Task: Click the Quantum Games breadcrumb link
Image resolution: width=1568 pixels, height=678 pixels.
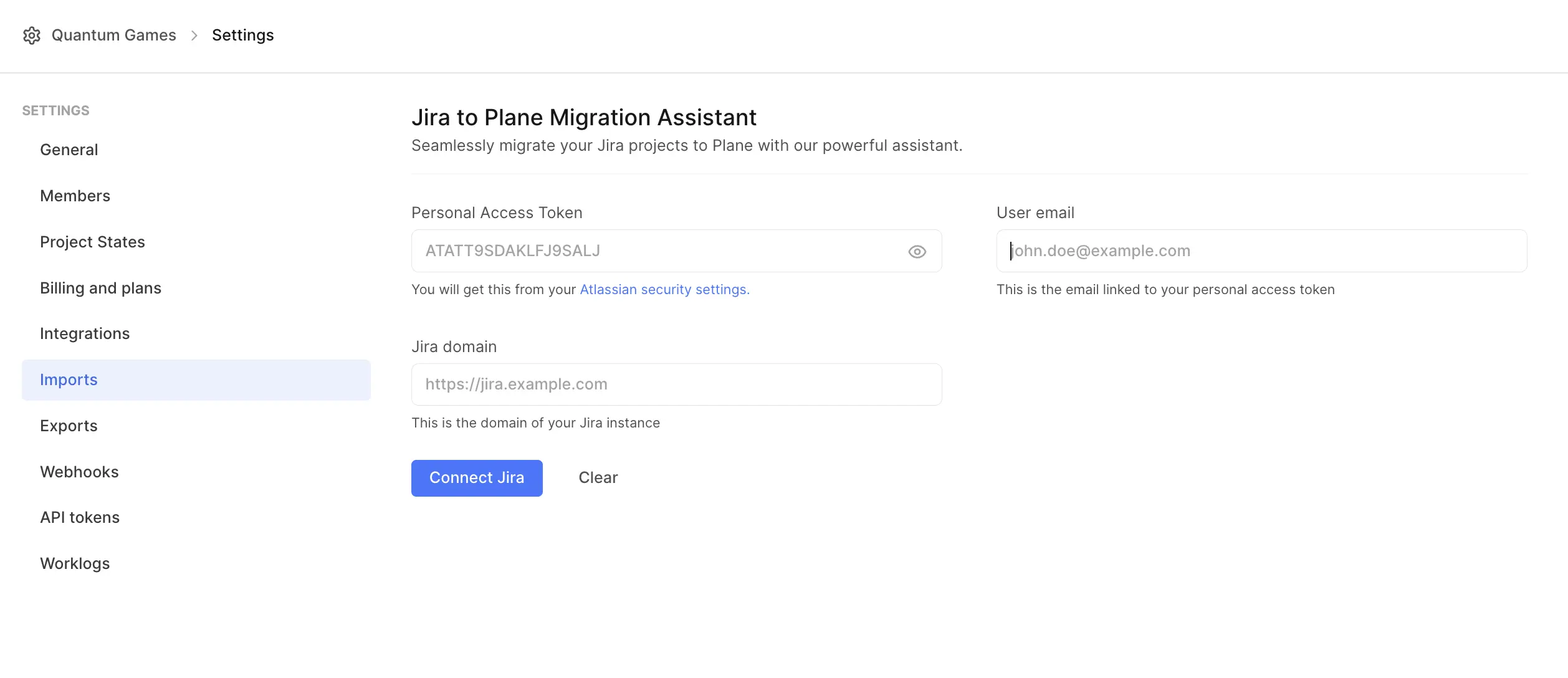Action: tap(113, 33)
